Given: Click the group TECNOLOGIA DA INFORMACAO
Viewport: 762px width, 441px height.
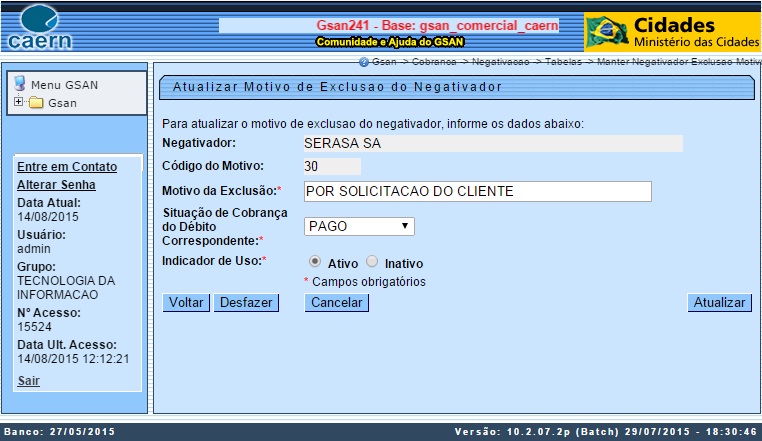Looking at the screenshot, I should [x=66, y=288].
